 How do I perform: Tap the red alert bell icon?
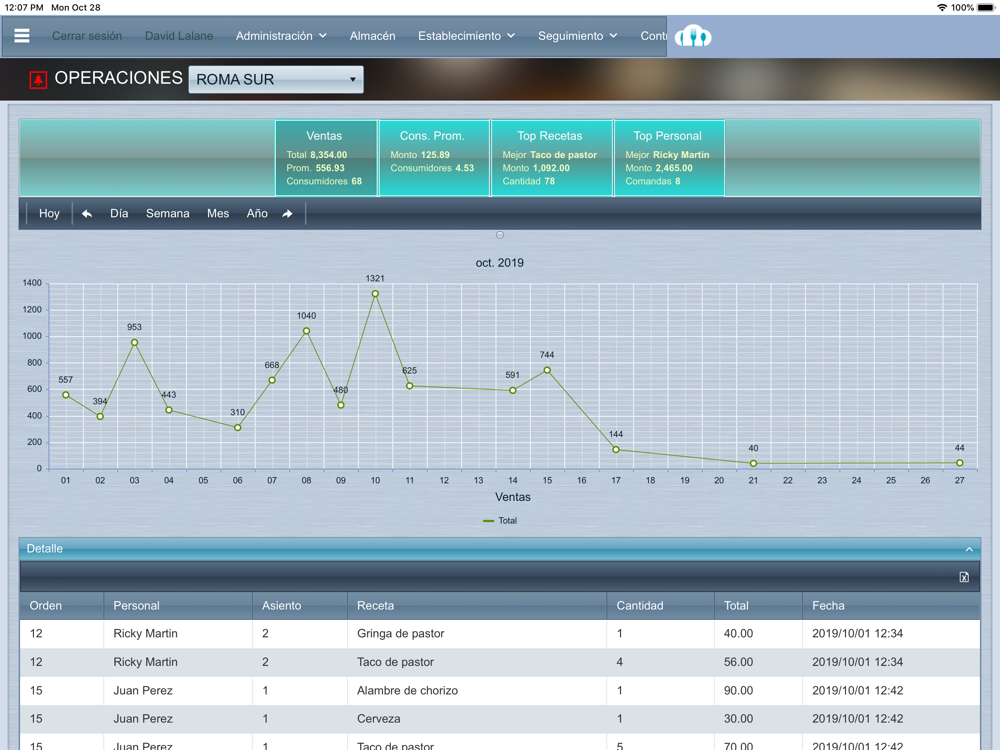point(38,80)
